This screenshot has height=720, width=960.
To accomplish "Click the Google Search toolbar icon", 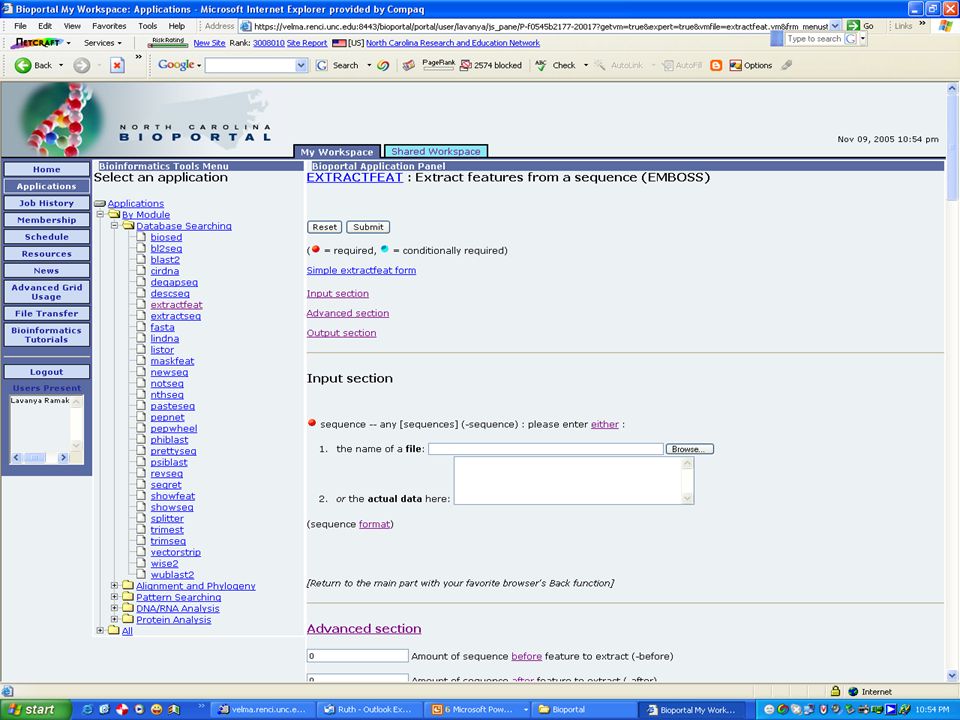I will point(321,66).
